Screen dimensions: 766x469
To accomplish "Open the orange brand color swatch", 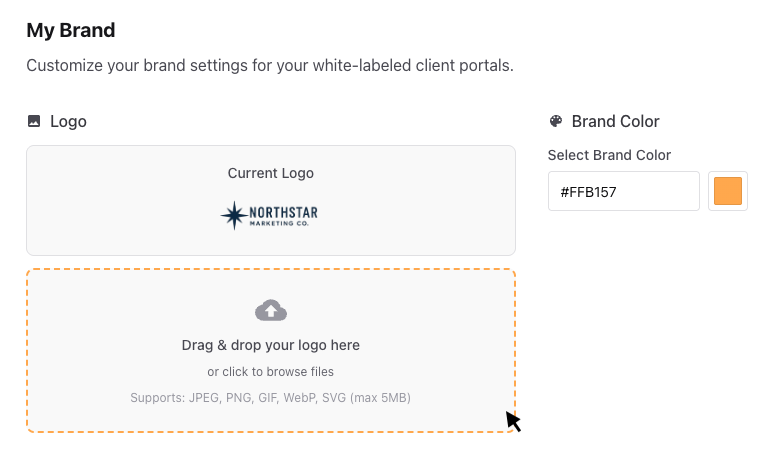I will (728, 191).
